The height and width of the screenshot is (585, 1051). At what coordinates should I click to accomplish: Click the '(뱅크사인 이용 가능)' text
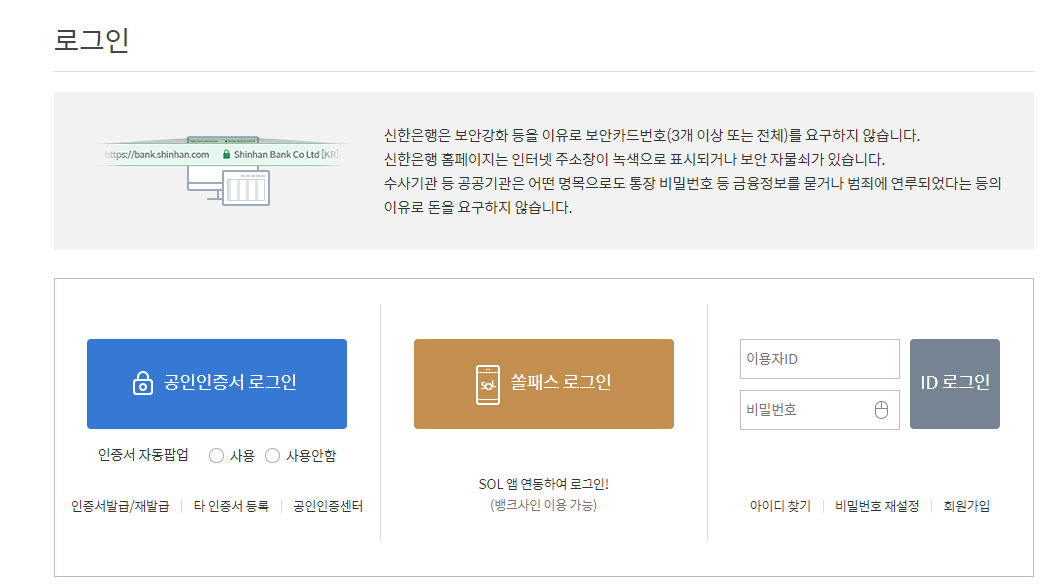pyautogui.click(x=544, y=505)
